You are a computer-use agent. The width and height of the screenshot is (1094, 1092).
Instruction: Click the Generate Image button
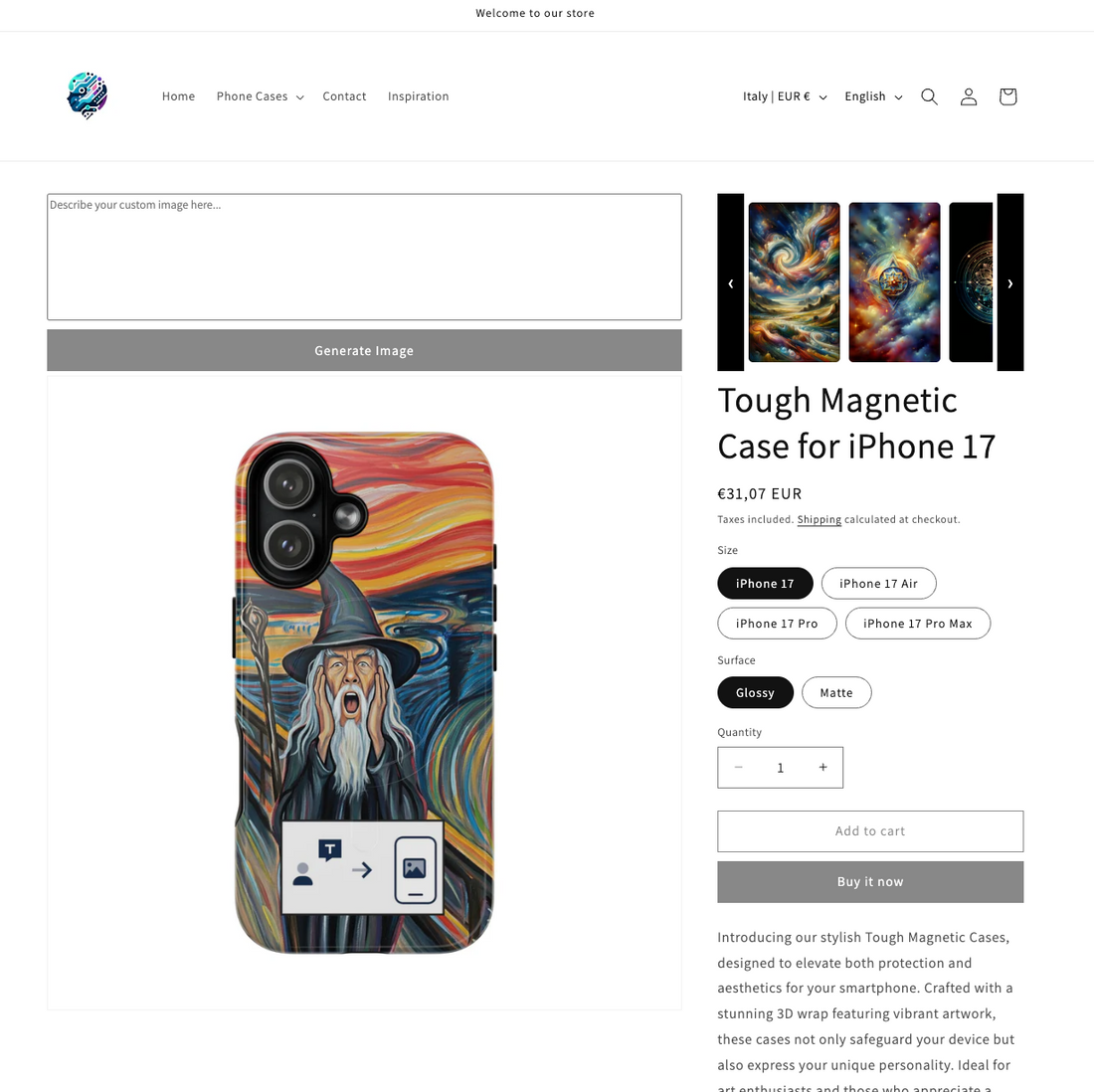click(364, 350)
